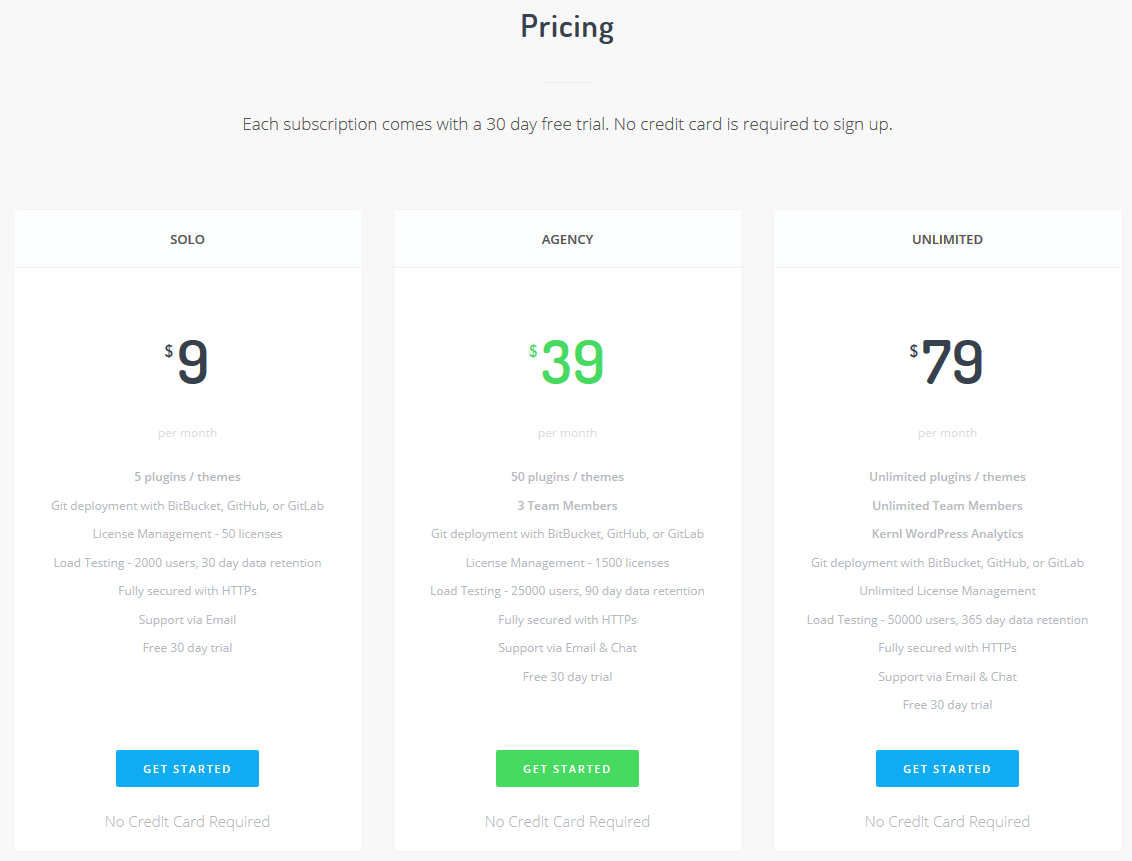Click the Unlimited Team Members feature
The image size is (1132, 861).
(947, 505)
